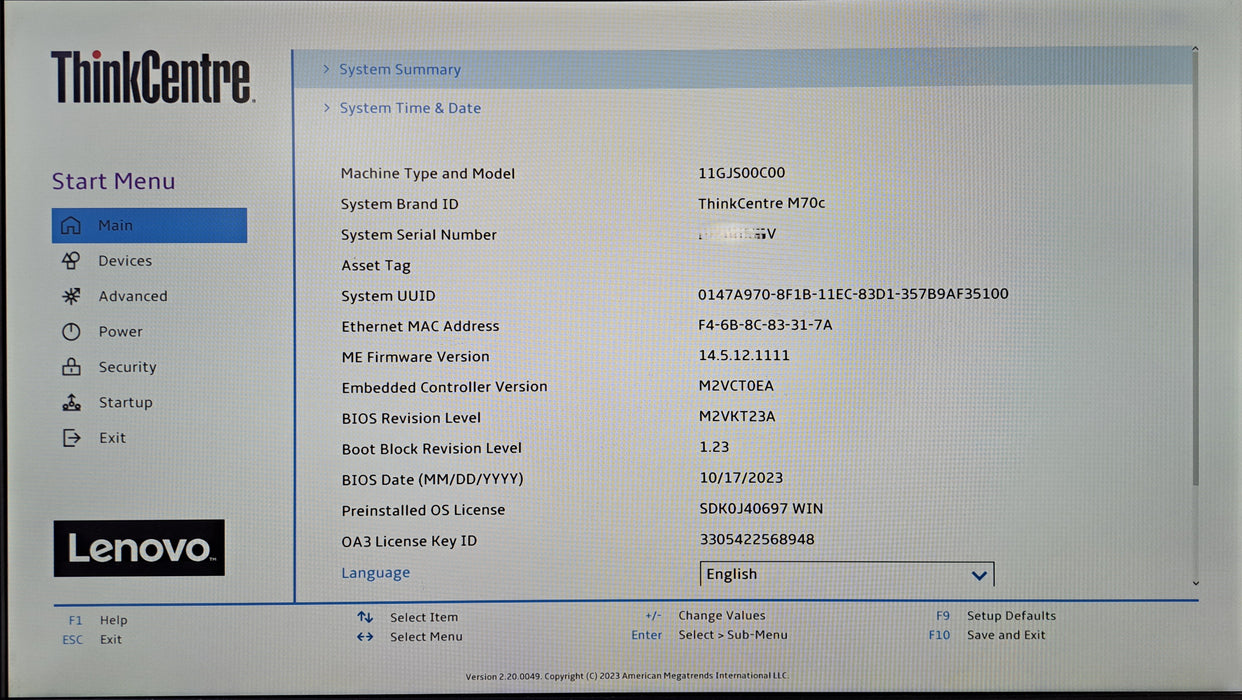Click the ESC Exit hint

point(92,639)
